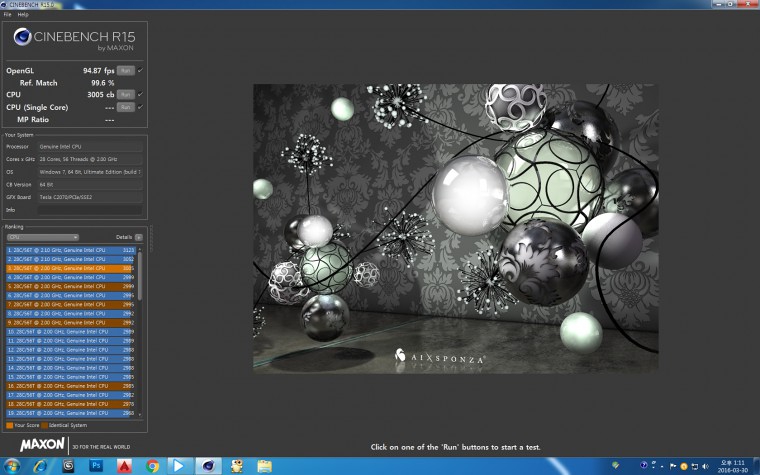Viewport: 760px width, 475px height.
Task: Run the OpenGL benchmark test
Action: 126,70
